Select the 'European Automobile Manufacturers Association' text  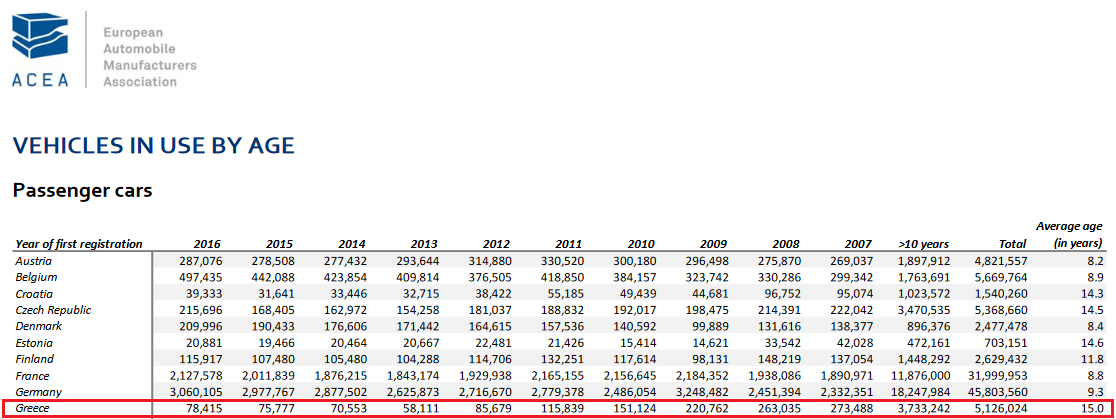point(149,57)
